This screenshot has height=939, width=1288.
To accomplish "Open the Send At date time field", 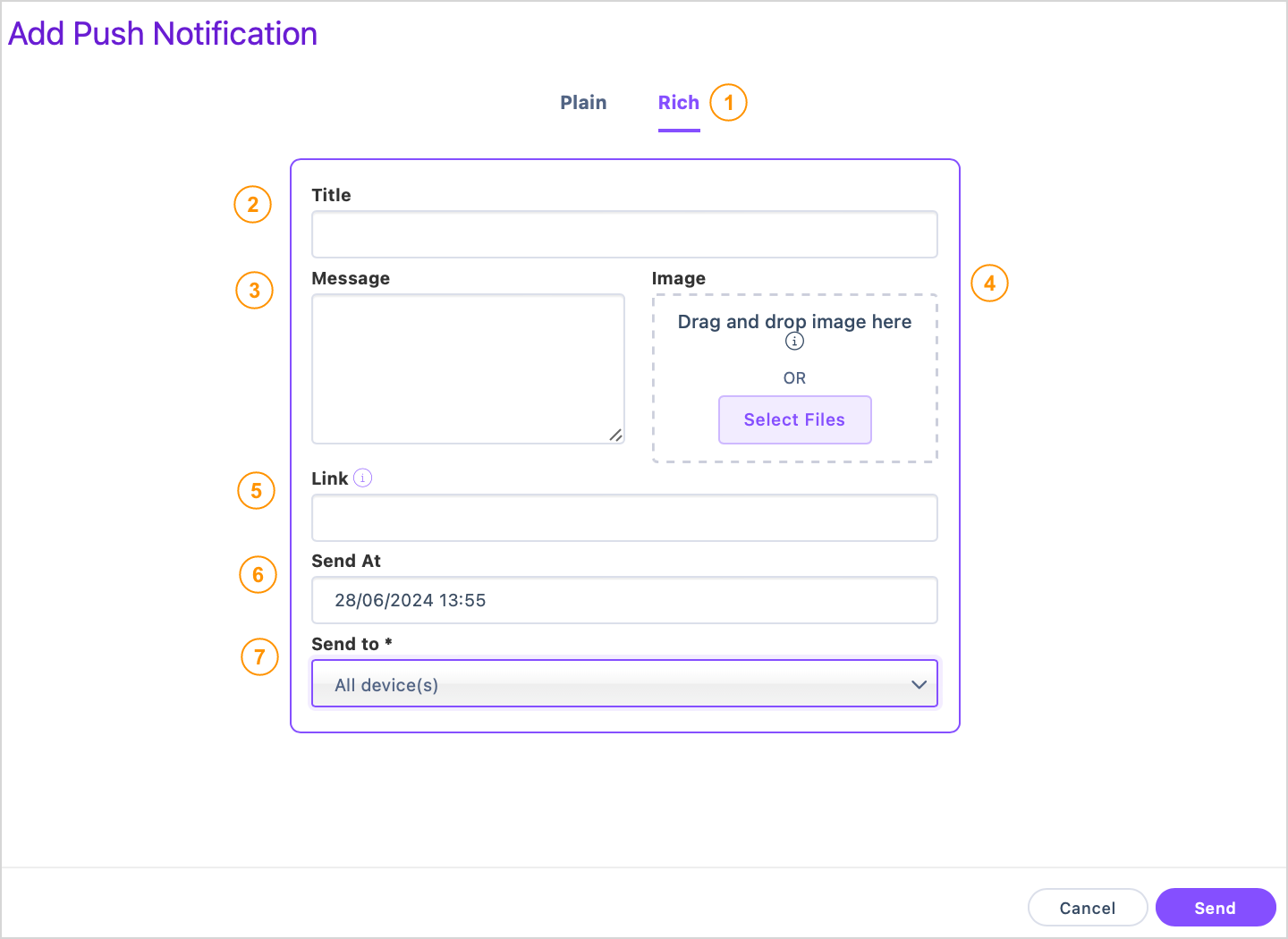I will (624, 600).
